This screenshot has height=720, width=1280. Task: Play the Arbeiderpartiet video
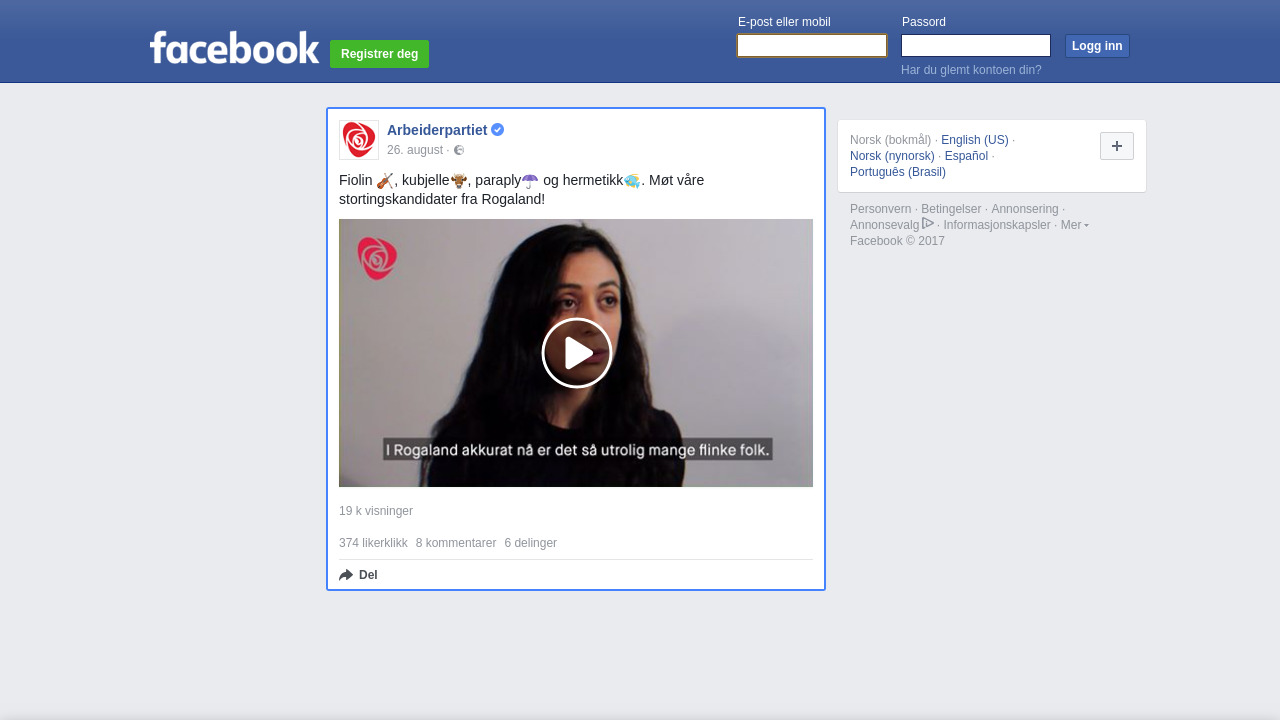577,353
